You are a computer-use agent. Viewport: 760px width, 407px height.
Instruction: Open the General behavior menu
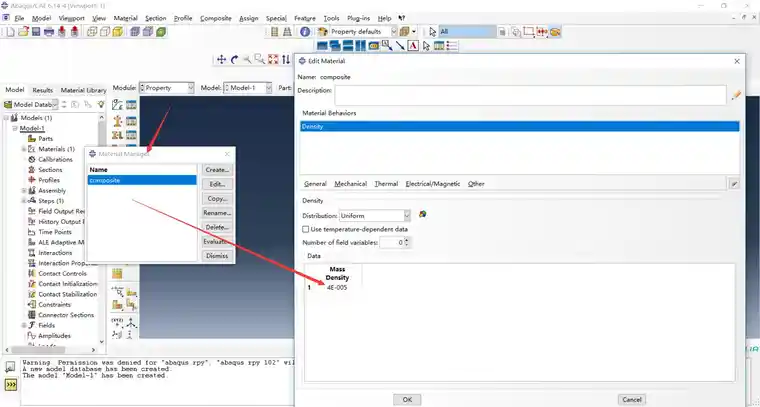[315, 184]
